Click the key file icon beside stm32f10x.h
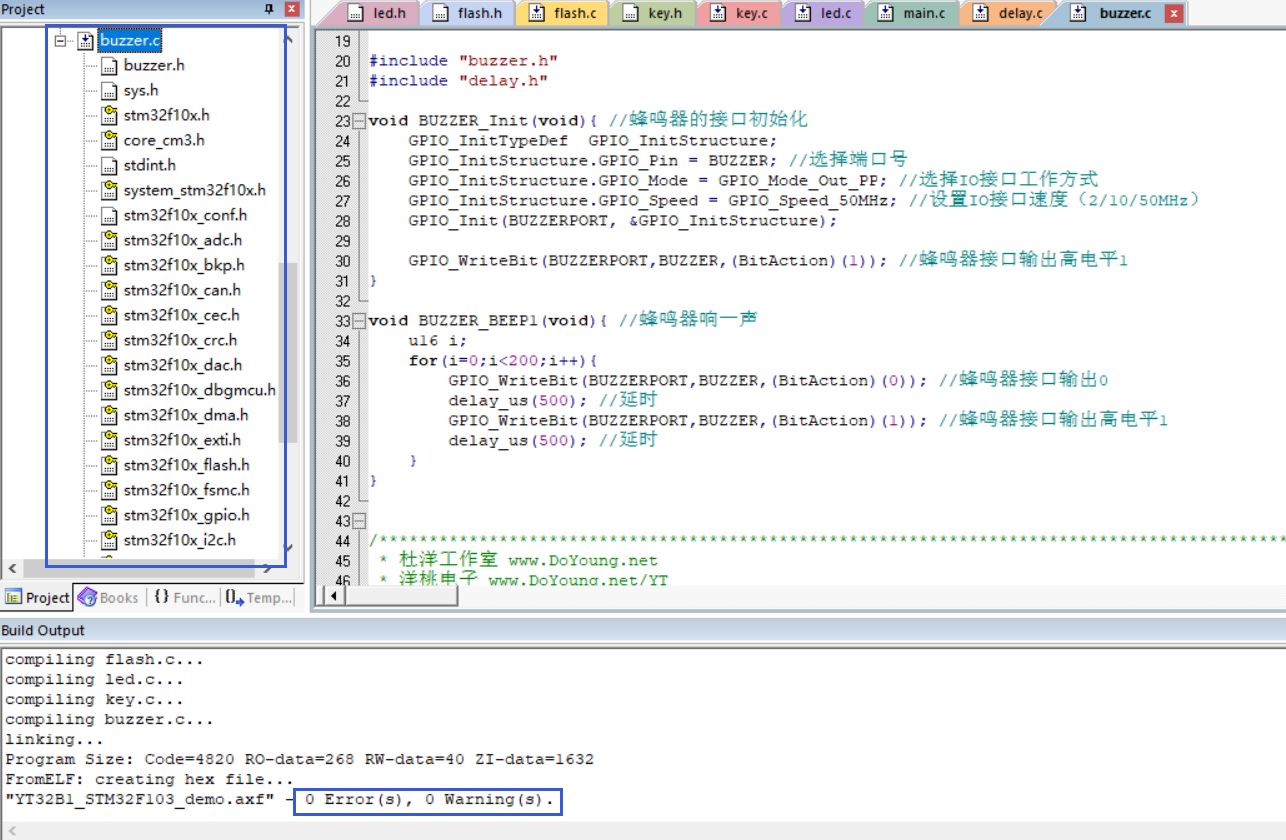Viewport: 1286px width, 840px height. [108, 116]
